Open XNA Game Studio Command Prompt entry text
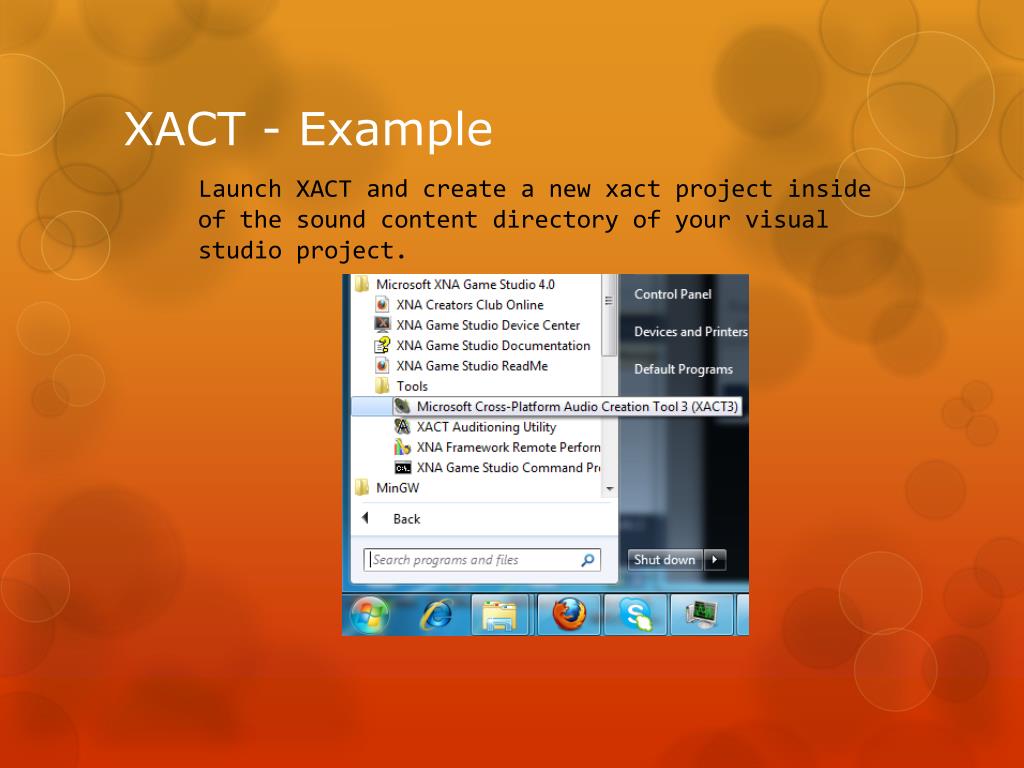This screenshot has height=768, width=1024. 508,468
